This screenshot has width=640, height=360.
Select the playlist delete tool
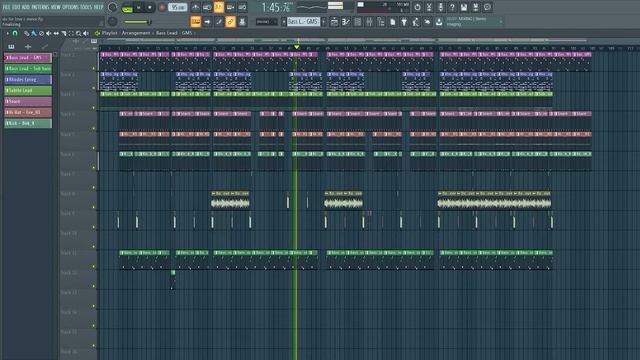[41, 33]
